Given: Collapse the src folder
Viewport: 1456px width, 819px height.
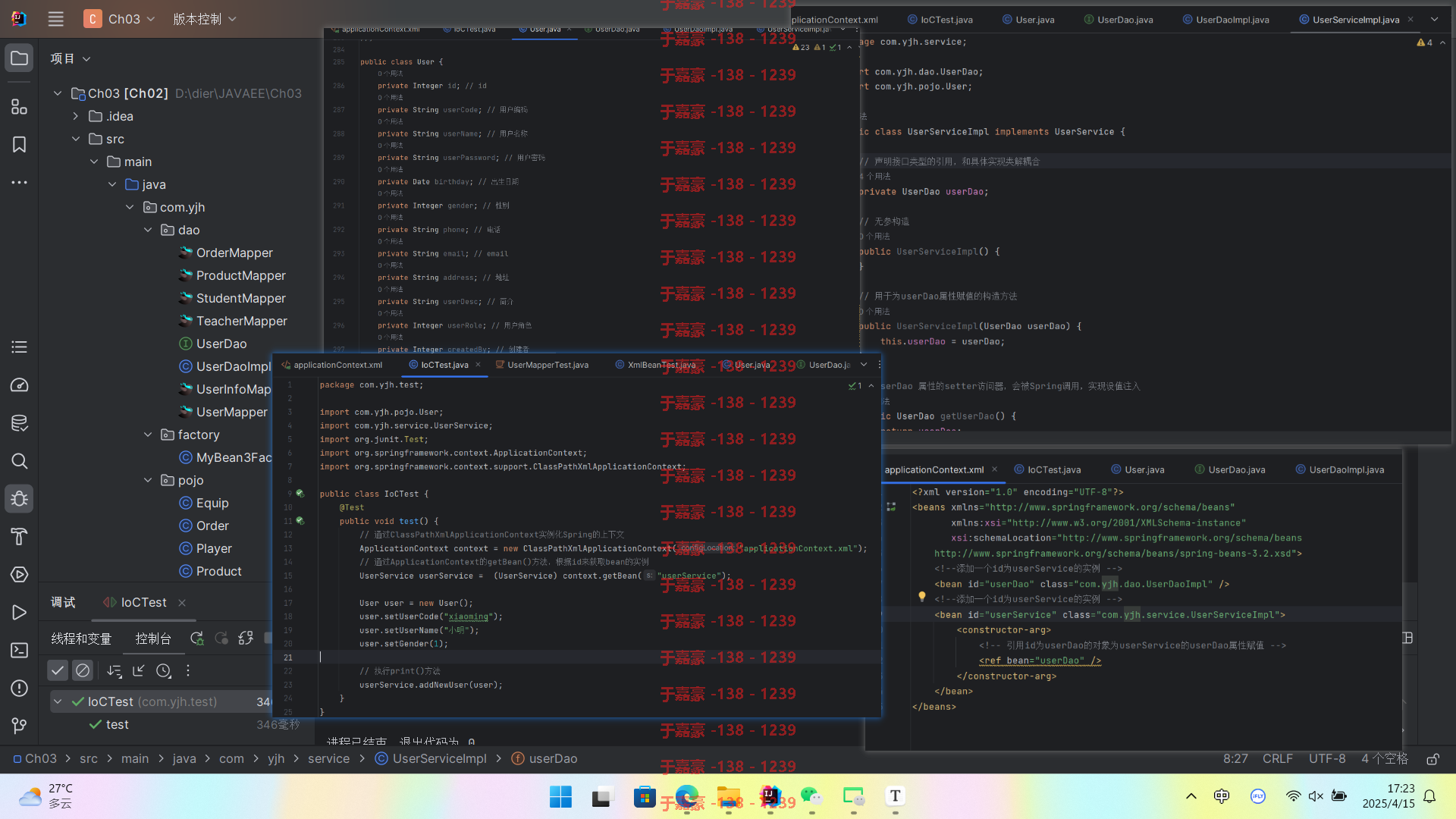Looking at the screenshot, I should click(x=76, y=139).
